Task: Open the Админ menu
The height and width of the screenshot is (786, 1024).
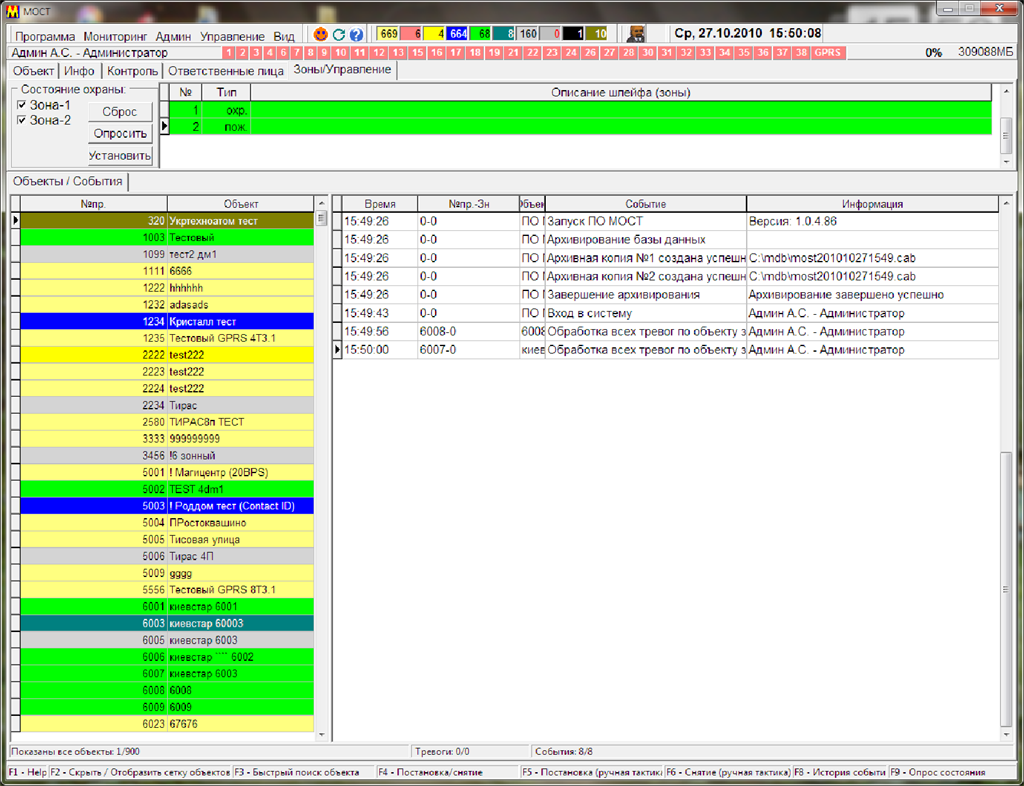Action: [x=174, y=37]
